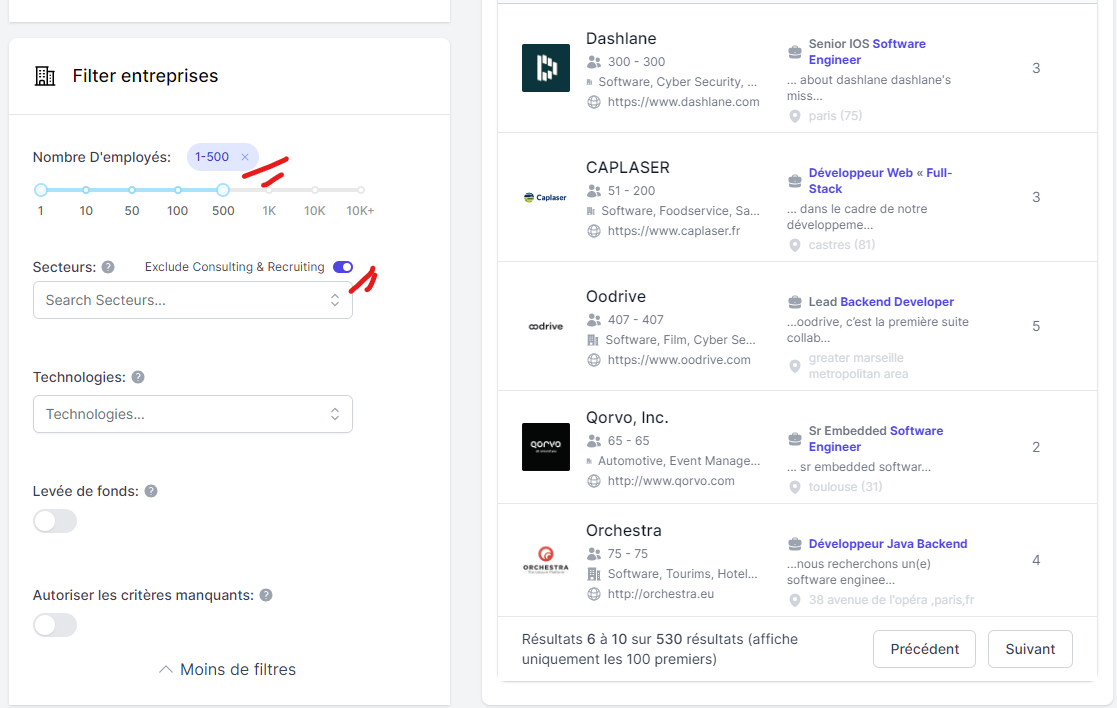Image resolution: width=1117 pixels, height=708 pixels.
Task: Open the Technologies dropdown
Action: click(x=192, y=414)
